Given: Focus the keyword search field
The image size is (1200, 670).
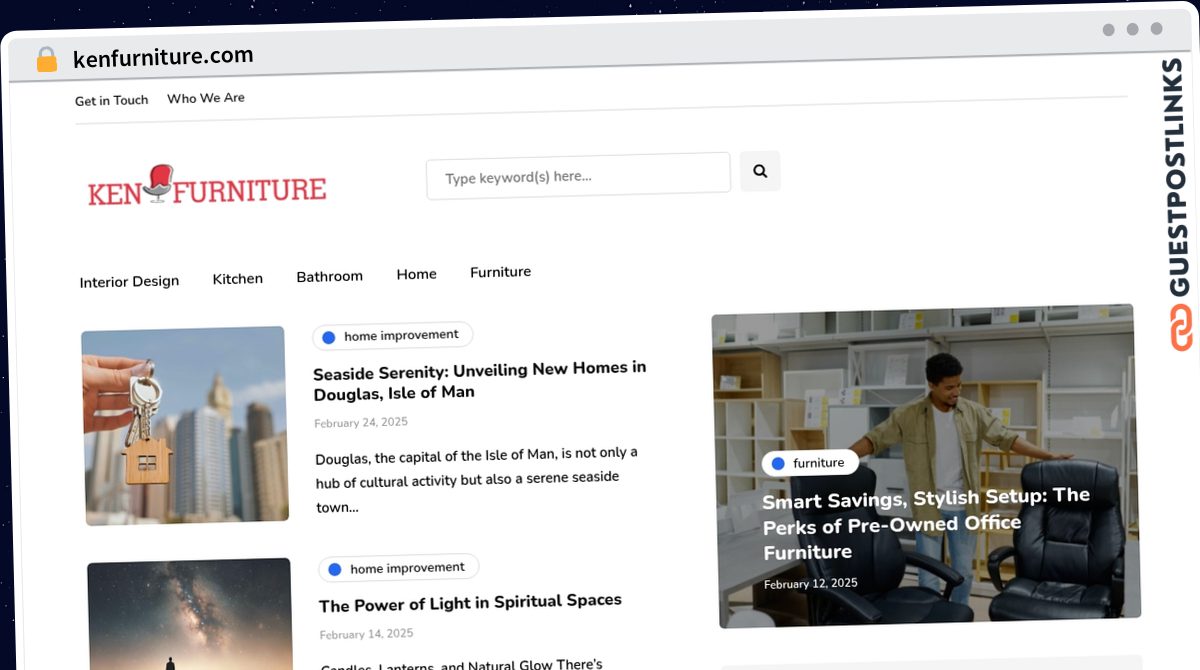Looking at the screenshot, I should (578, 176).
